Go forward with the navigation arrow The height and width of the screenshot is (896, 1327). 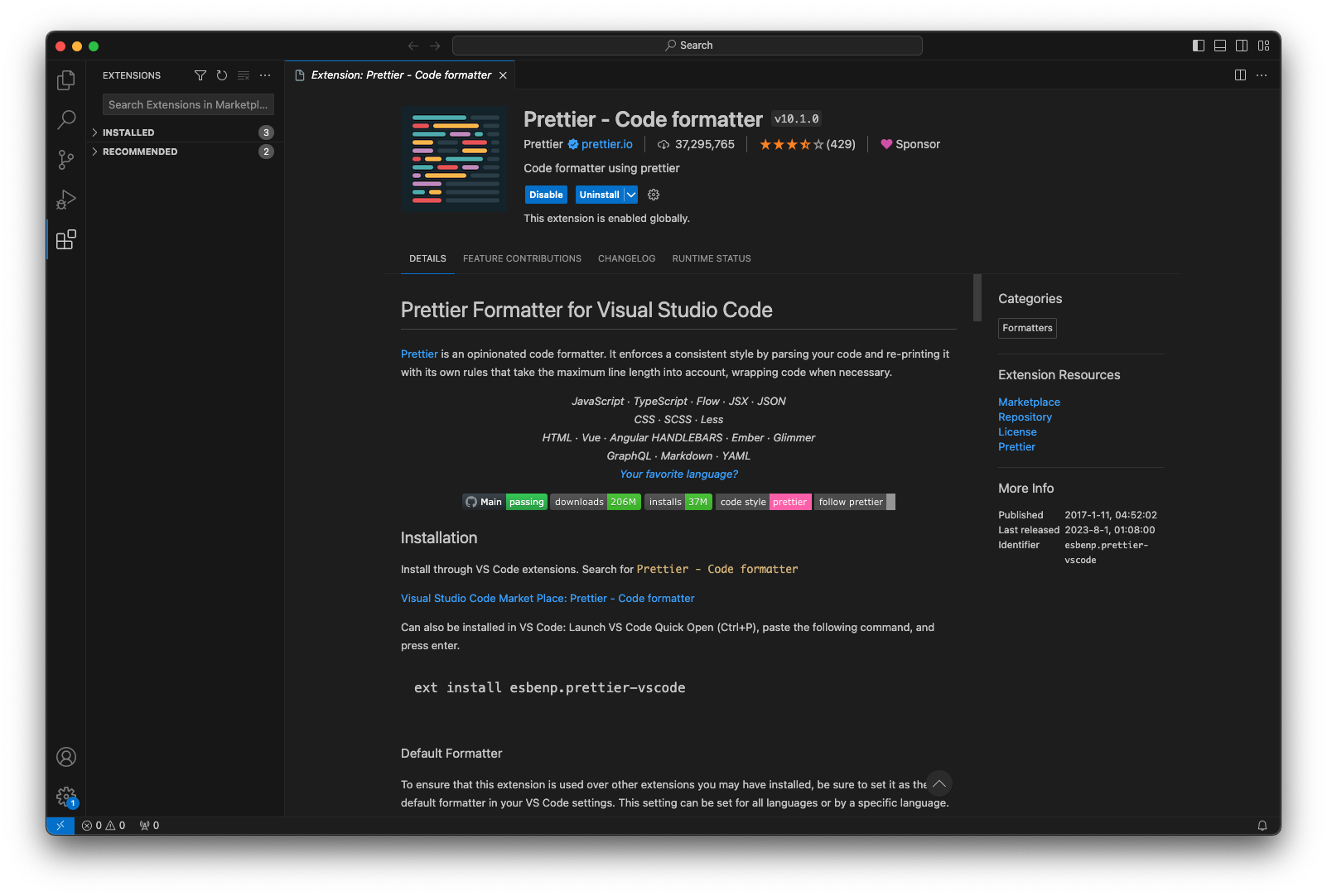click(x=435, y=46)
